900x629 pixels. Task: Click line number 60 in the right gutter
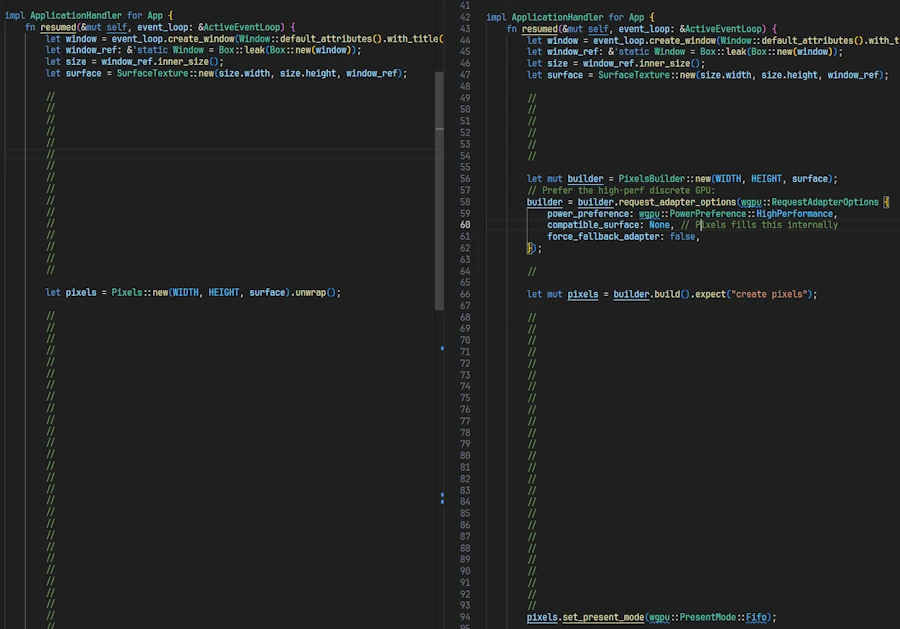pos(465,225)
